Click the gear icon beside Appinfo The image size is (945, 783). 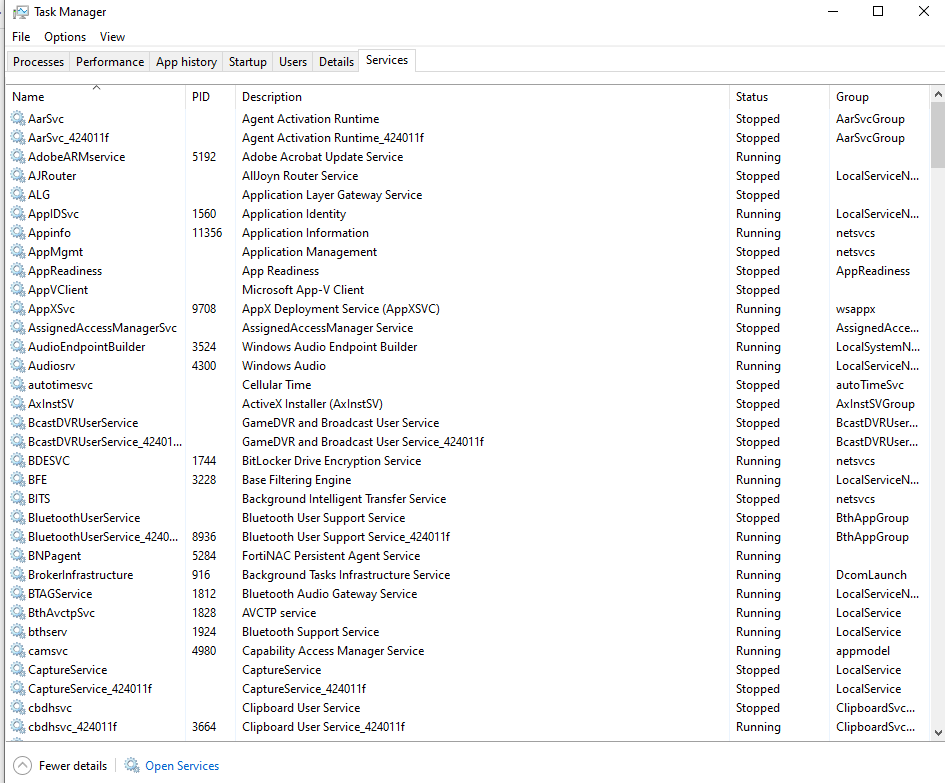18,233
